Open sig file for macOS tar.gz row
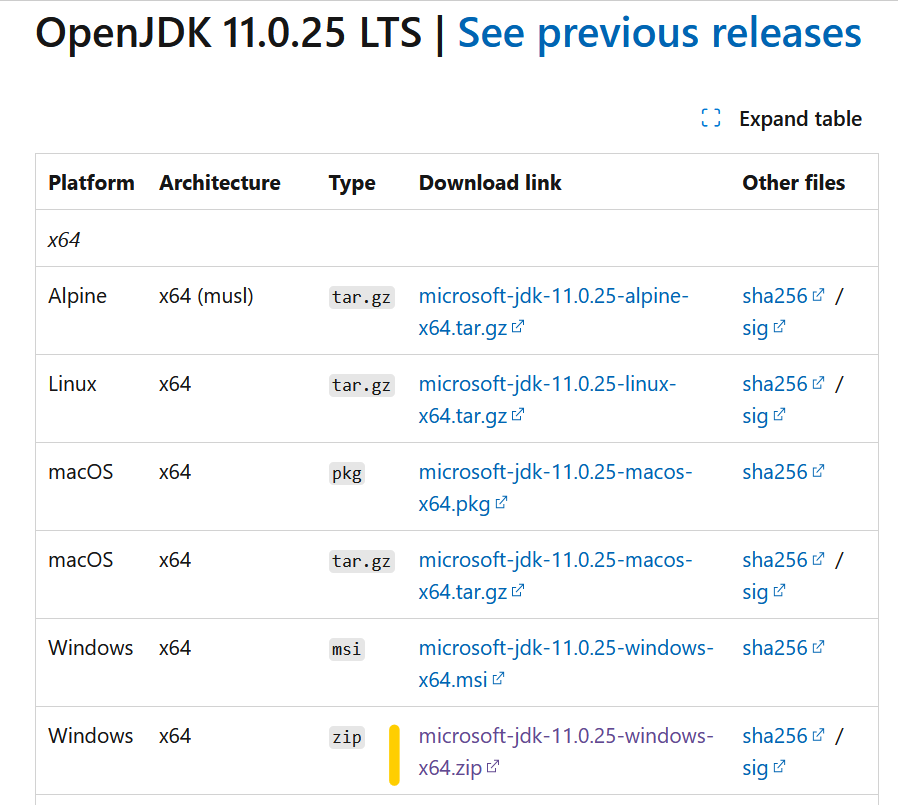The height and width of the screenshot is (805, 898). [755, 592]
